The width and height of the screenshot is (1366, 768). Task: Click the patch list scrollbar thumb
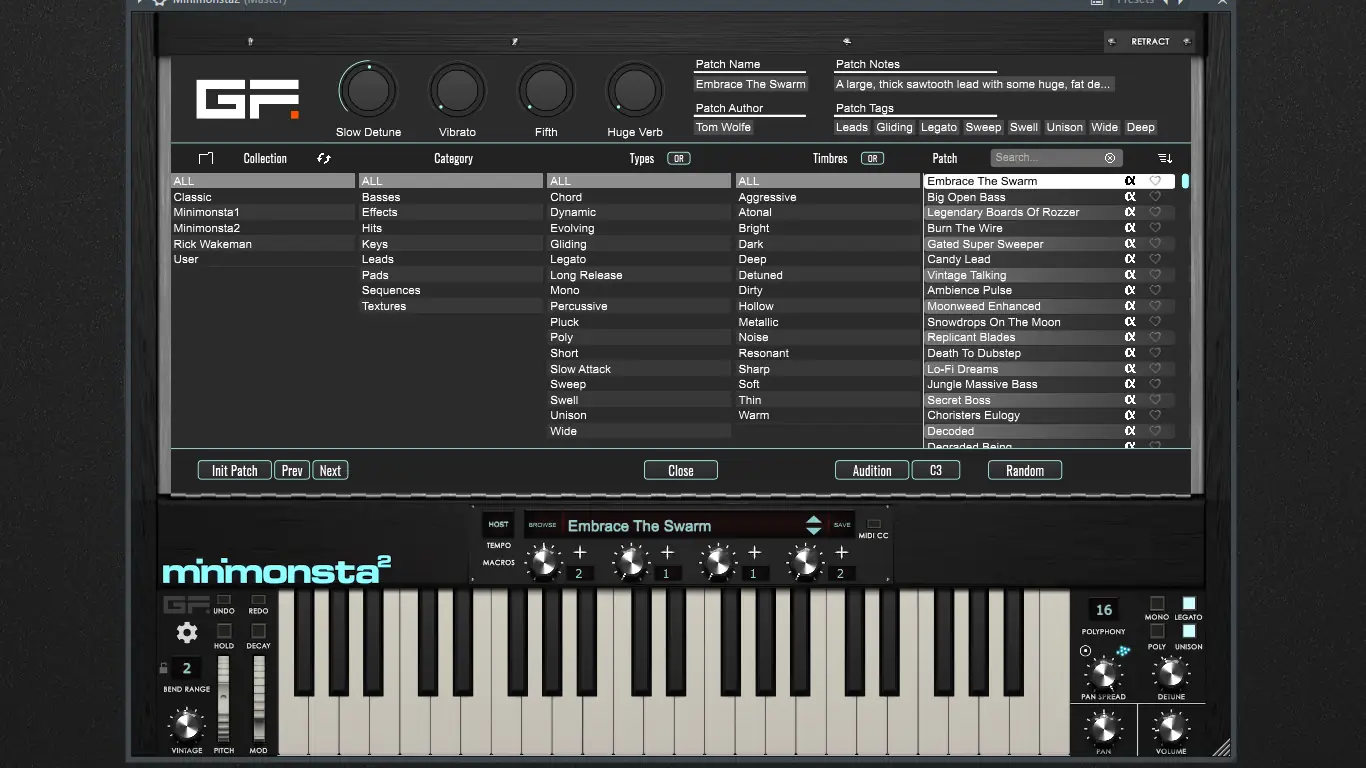tap(1185, 181)
